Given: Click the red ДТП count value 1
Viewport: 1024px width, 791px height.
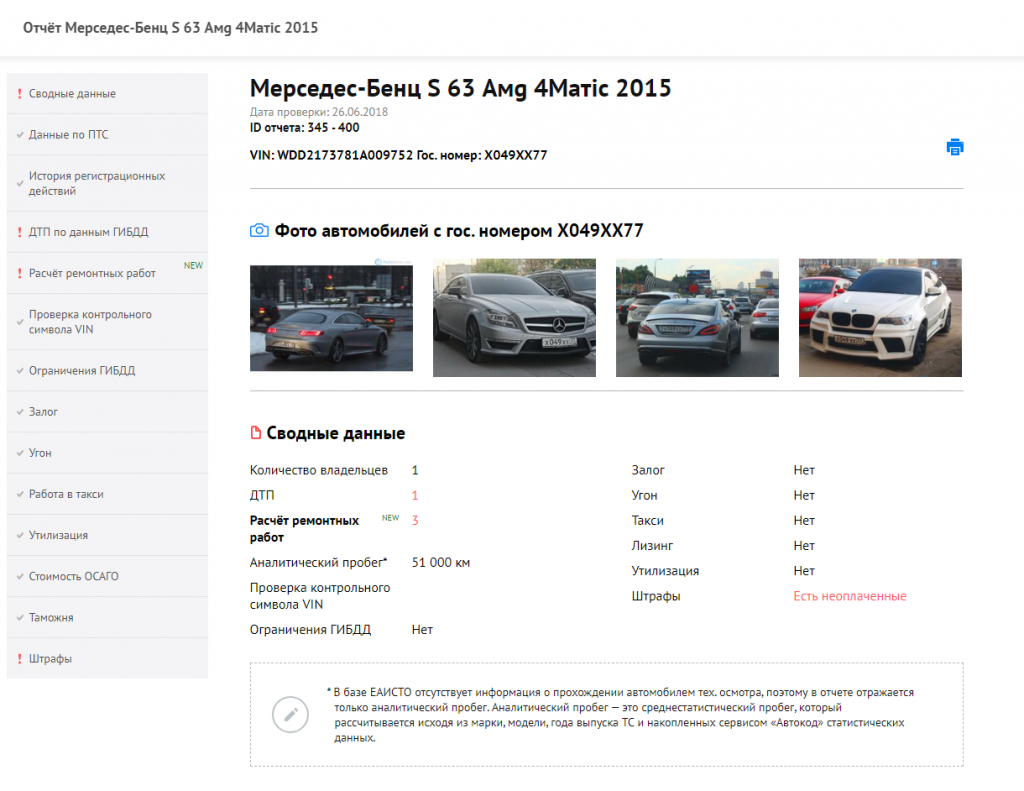Looking at the screenshot, I should pos(415,495).
